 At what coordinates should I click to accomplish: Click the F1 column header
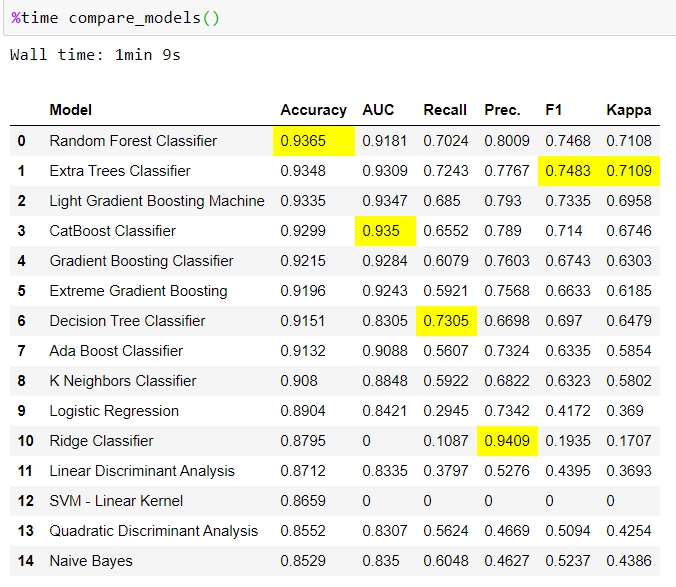(554, 110)
